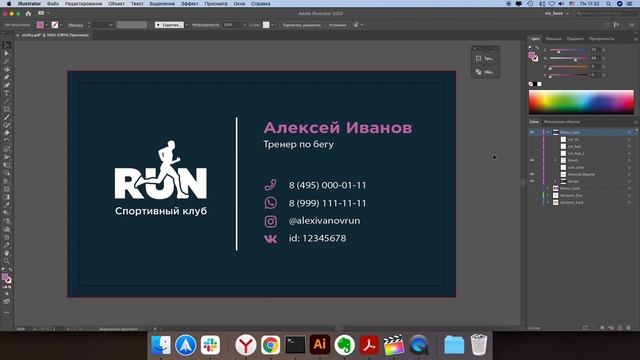
Task: Toggle visibility of the bleeds sublayer
Action: [532, 160]
